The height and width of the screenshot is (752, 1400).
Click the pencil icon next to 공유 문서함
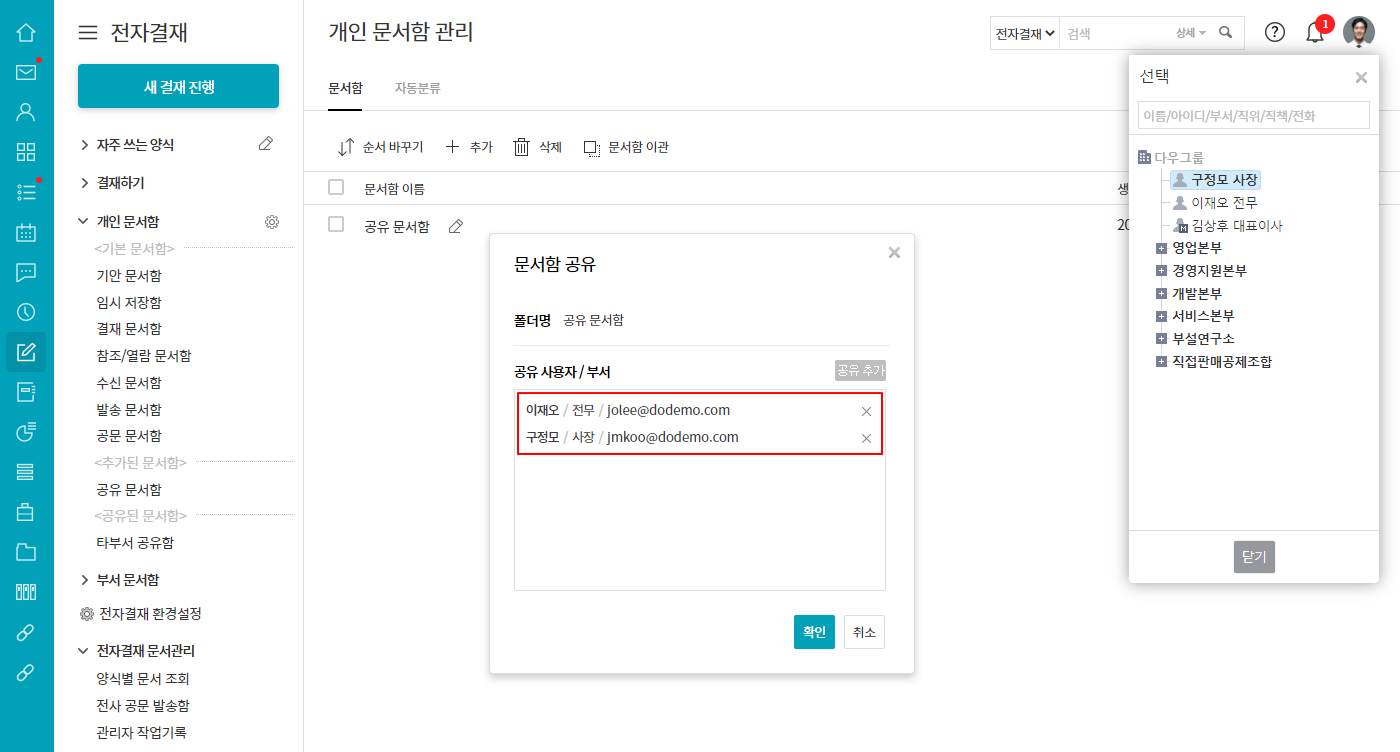point(456,226)
